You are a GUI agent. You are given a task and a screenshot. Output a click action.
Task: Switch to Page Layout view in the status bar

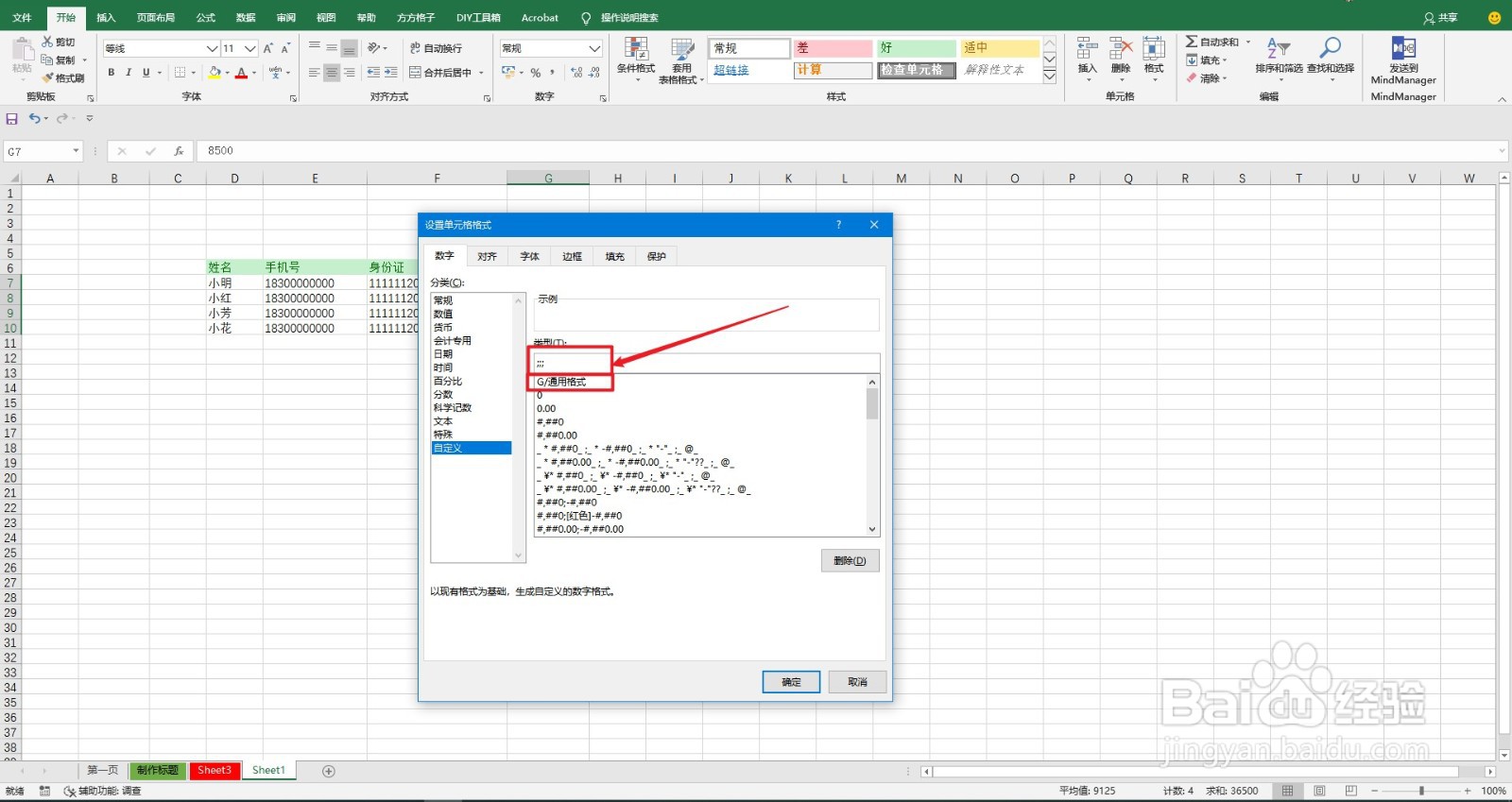tap(1320, 791)
